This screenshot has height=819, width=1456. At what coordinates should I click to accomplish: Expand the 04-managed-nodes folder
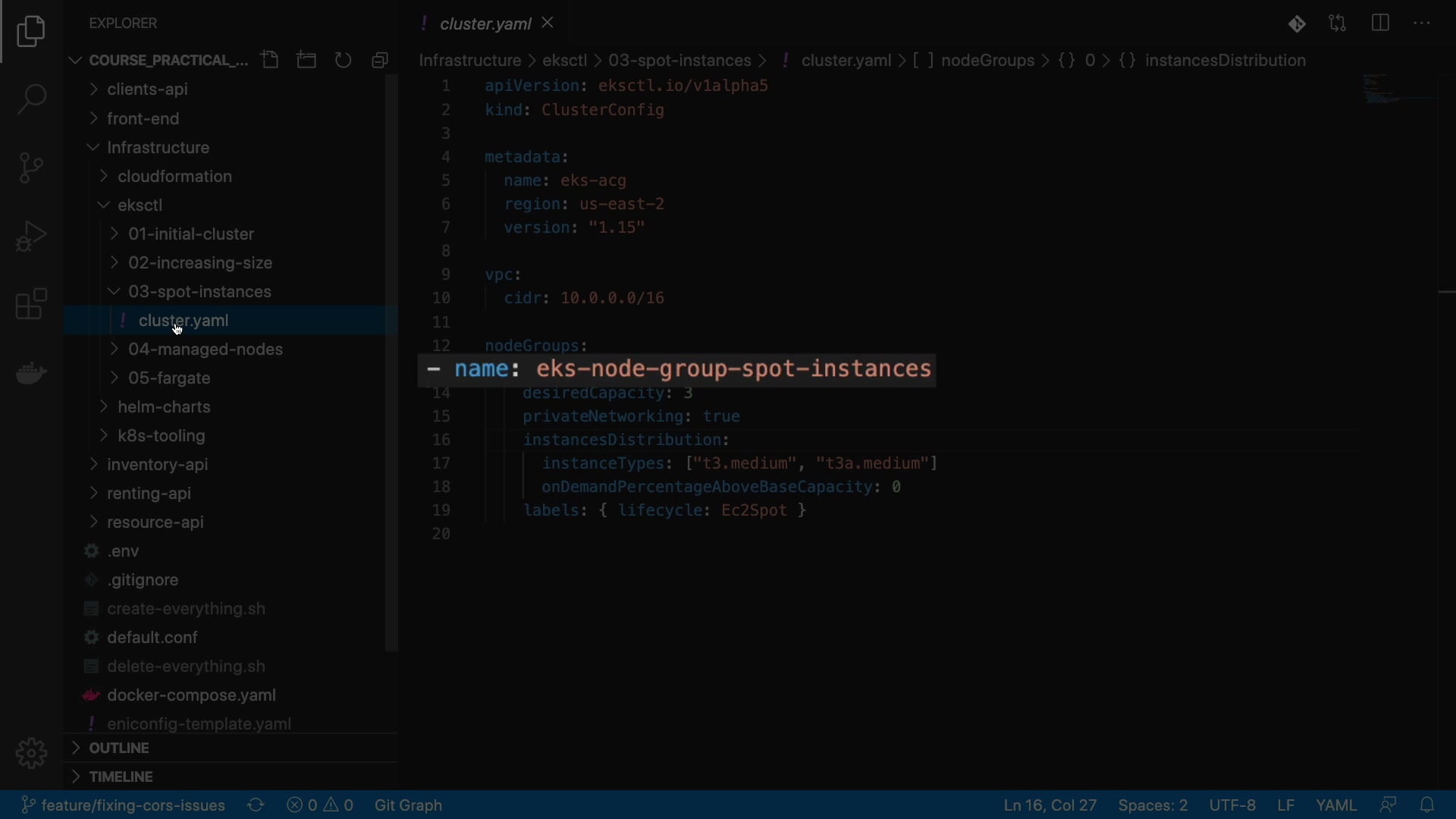pos(205,350)
